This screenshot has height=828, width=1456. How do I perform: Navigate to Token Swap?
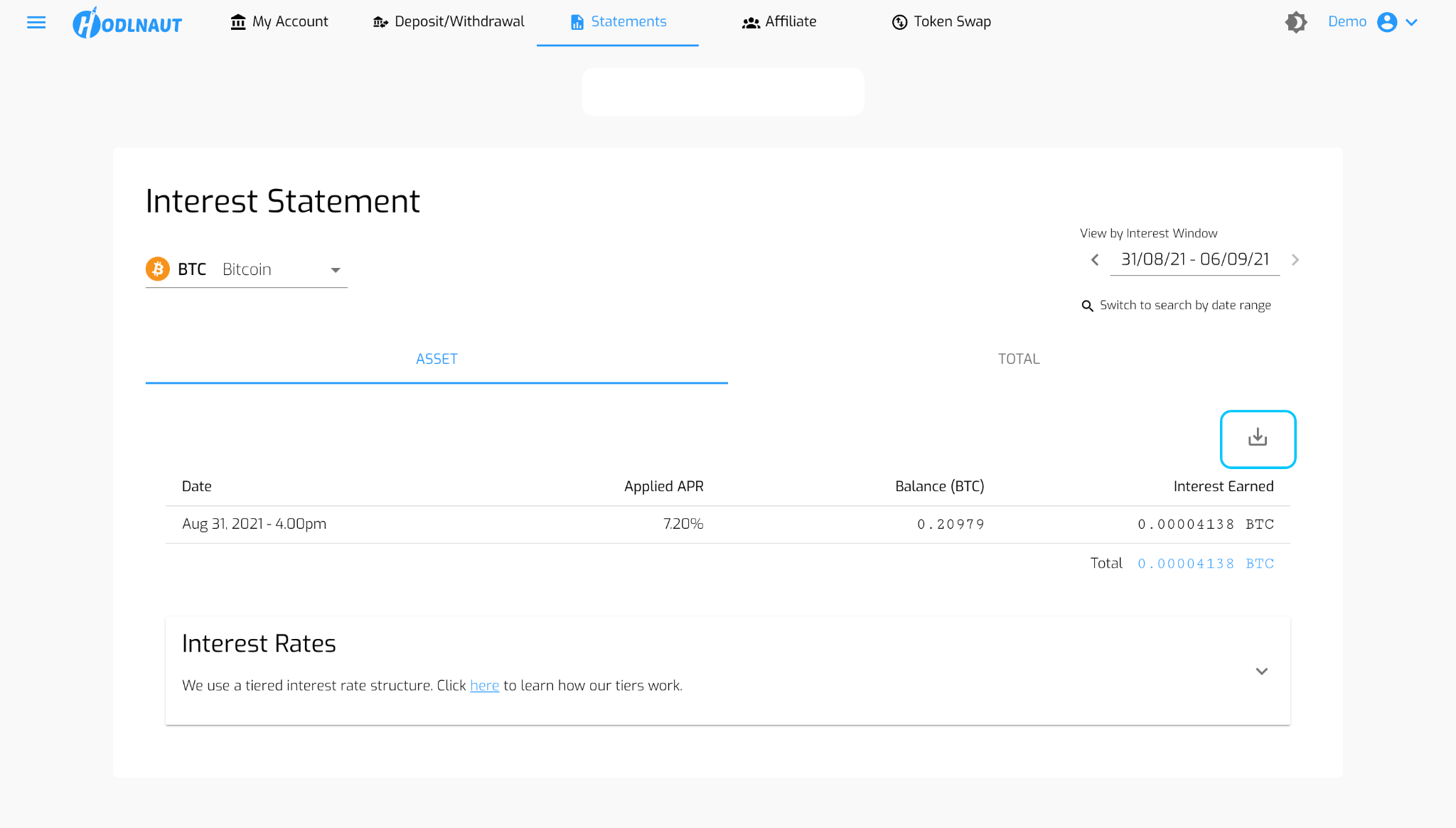point(941,22)
